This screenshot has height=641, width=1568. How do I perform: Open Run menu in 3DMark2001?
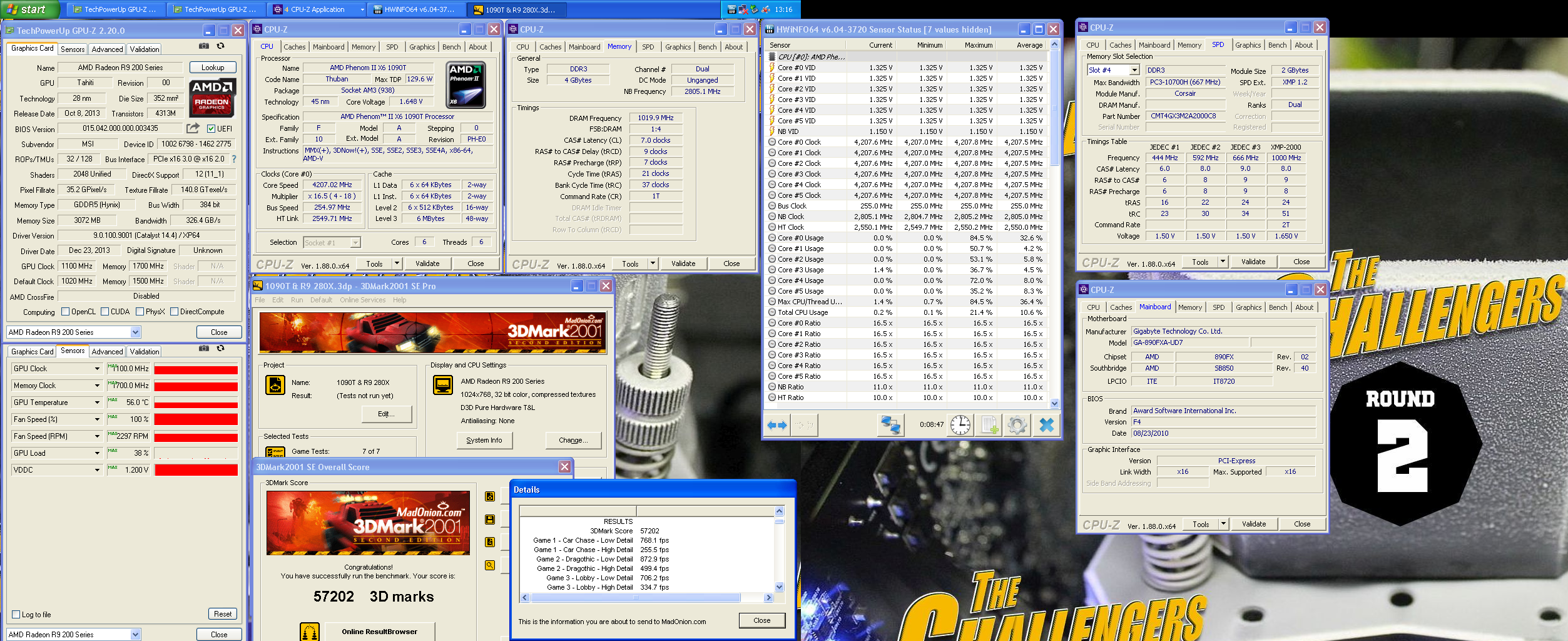click(x=297, y=300)
